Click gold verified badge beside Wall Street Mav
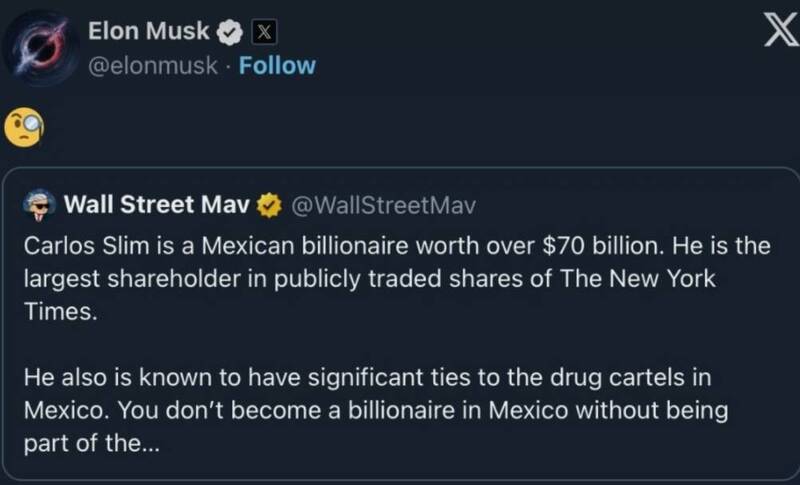 click(x=268, y=205)
